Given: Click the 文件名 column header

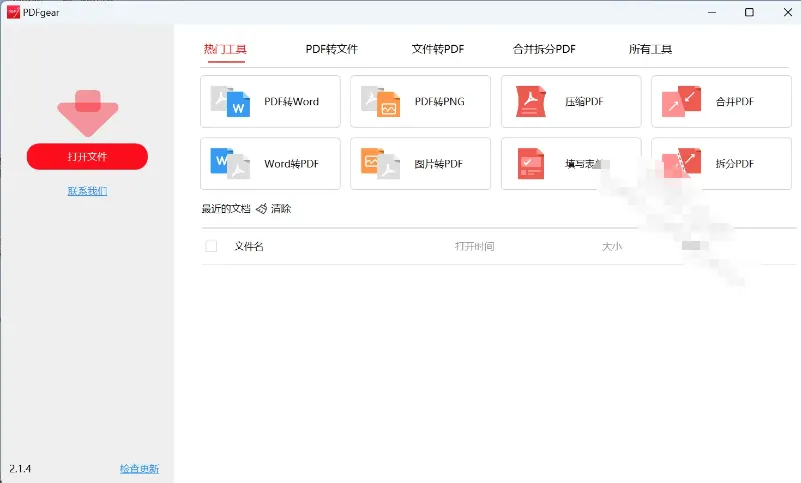Looking at the screenshot, I should pos(249,246).
